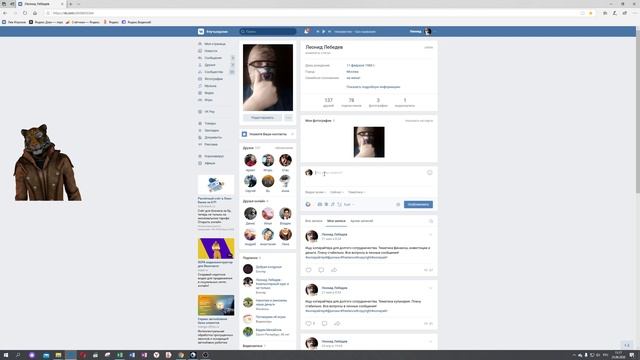Click the VK header search field

[268, 31]
